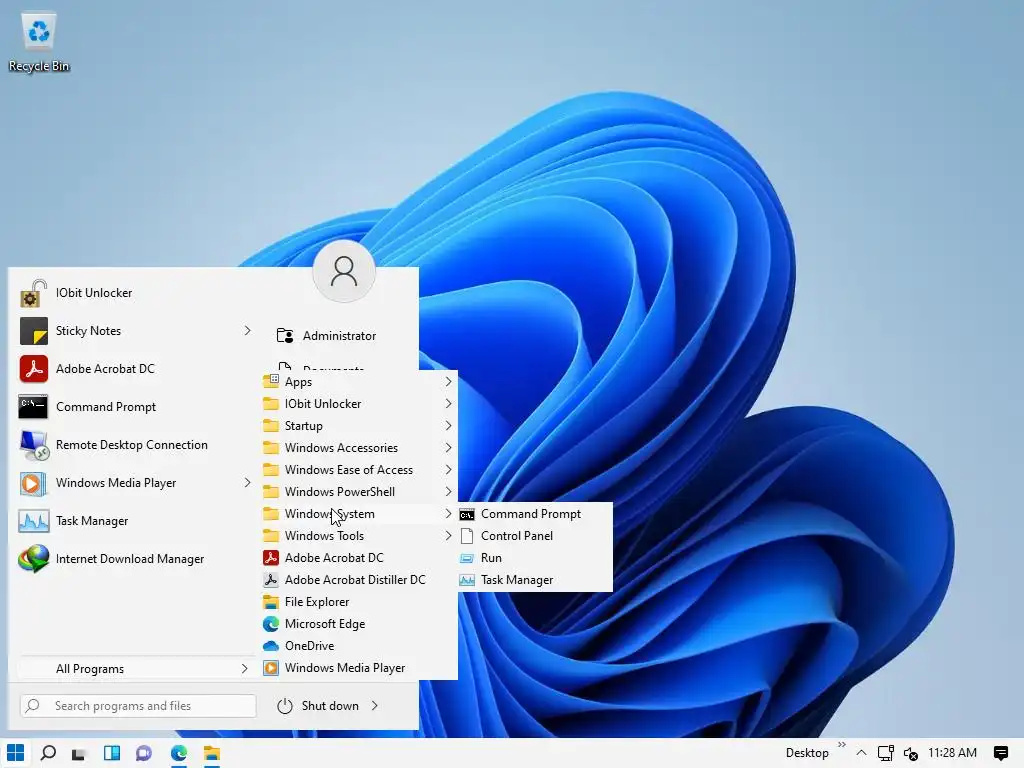Image resolution: width=1024 pixels, height=768 pixels.
Task: Launch Adobe Acrobat Distiller DC
Action: (x=358, y=580)
